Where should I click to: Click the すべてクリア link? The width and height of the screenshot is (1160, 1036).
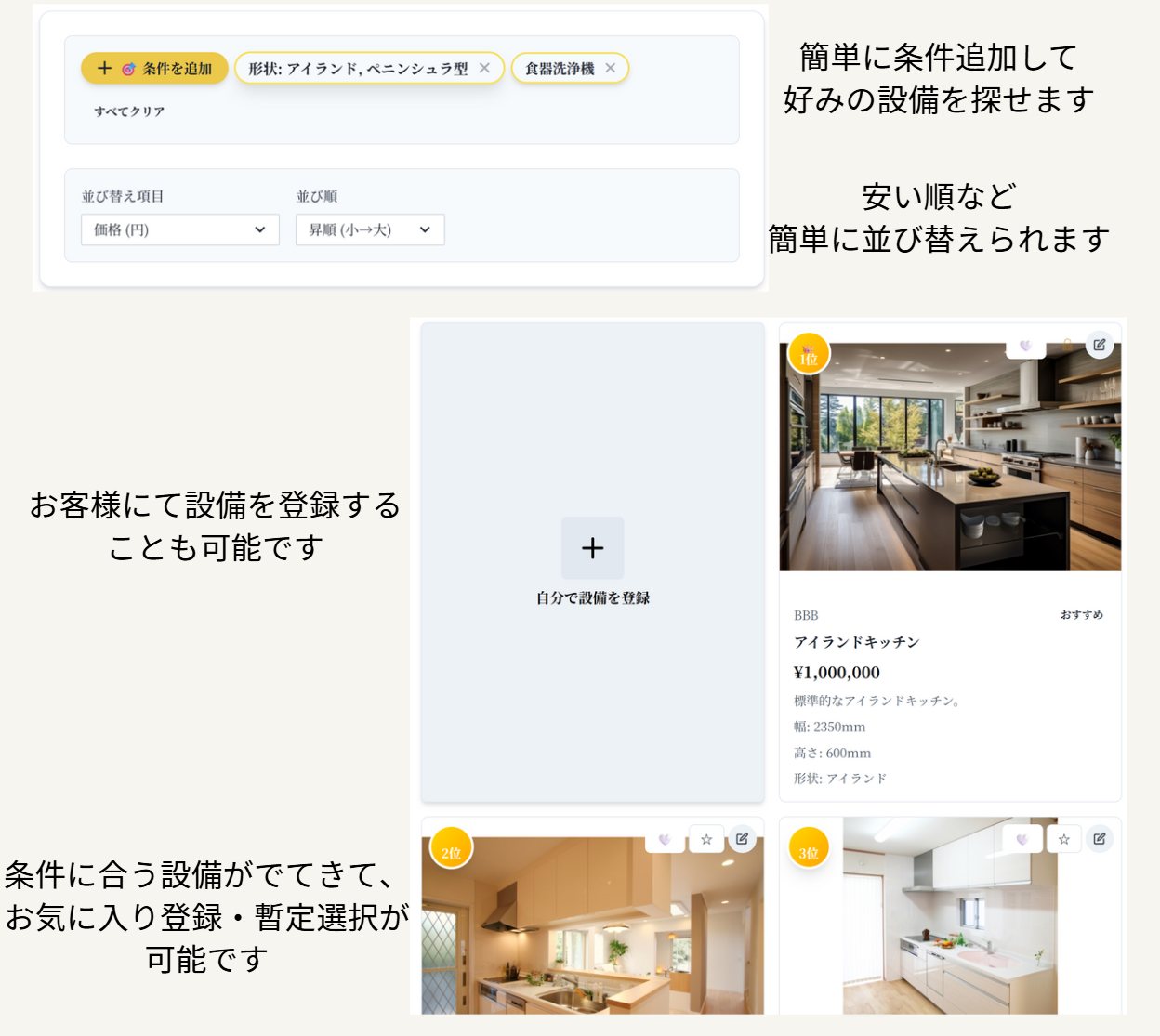[128, 111]
